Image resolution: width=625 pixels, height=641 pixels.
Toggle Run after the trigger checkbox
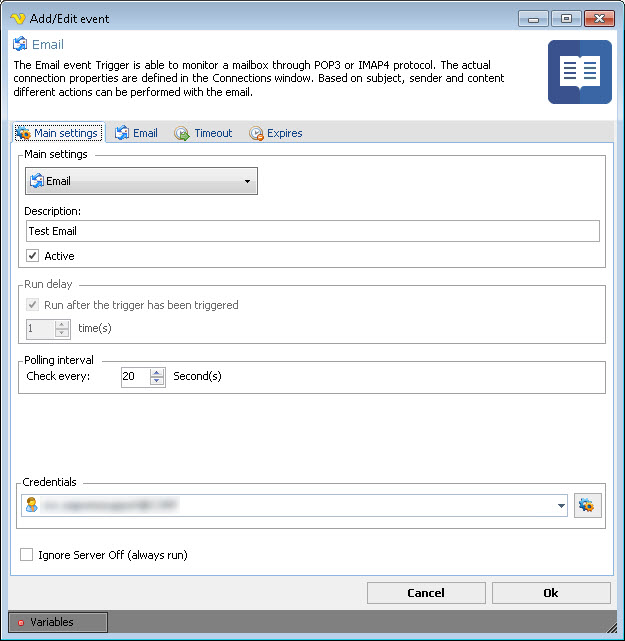tap(33, 305)
